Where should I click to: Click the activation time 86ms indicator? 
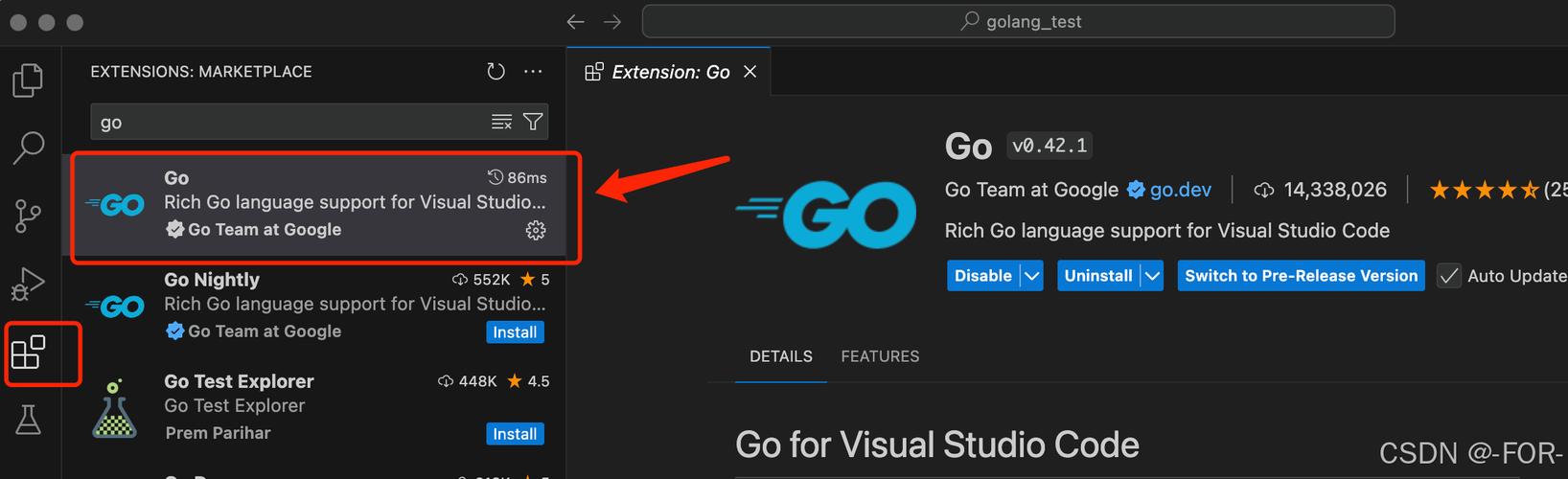[517, 177]
